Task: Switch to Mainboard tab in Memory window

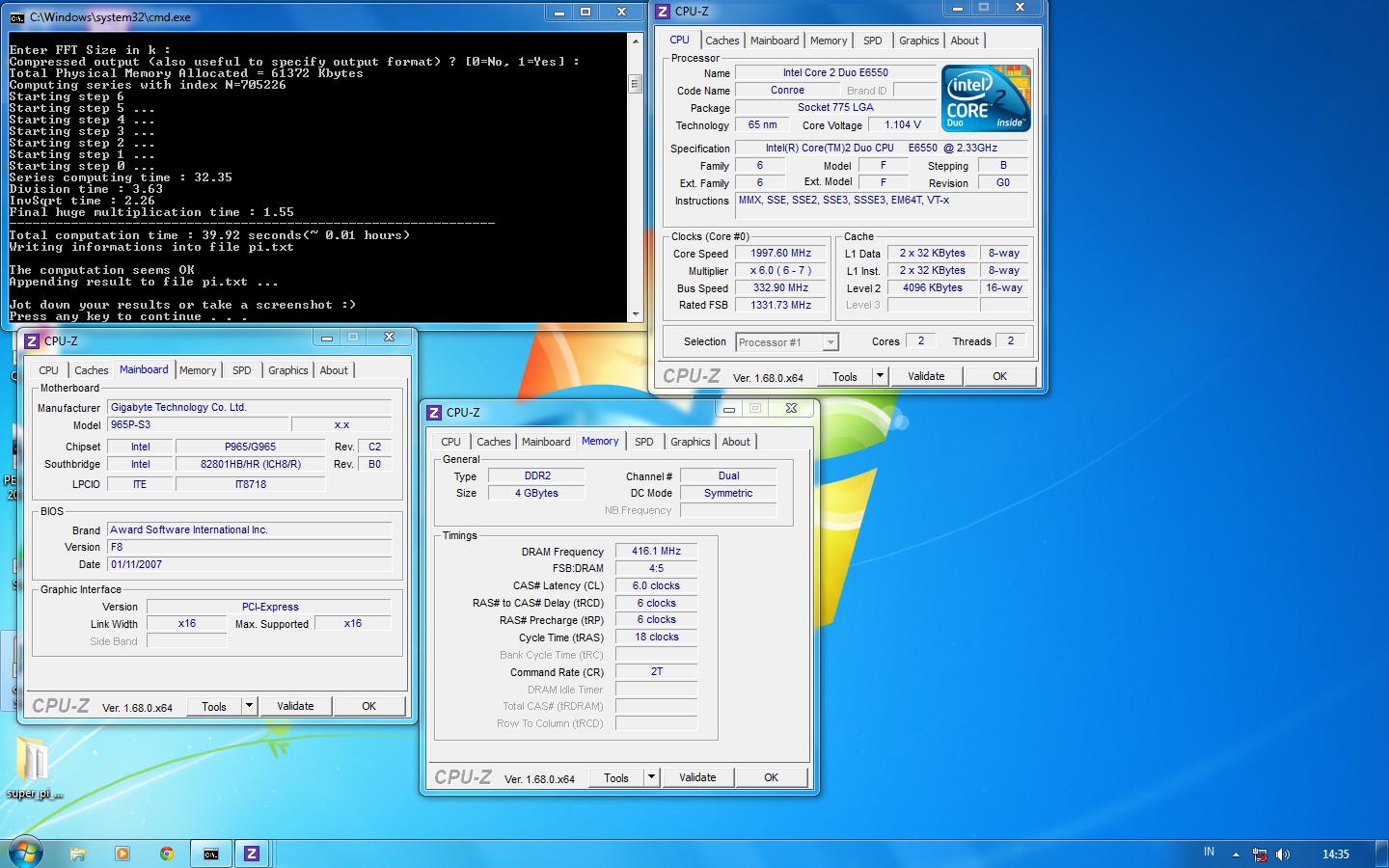Action: pyautogui.click(x=546, y=442)
